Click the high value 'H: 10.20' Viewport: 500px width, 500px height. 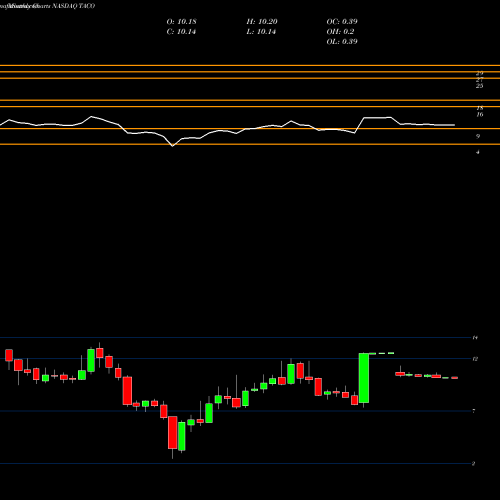click(262, 21)
